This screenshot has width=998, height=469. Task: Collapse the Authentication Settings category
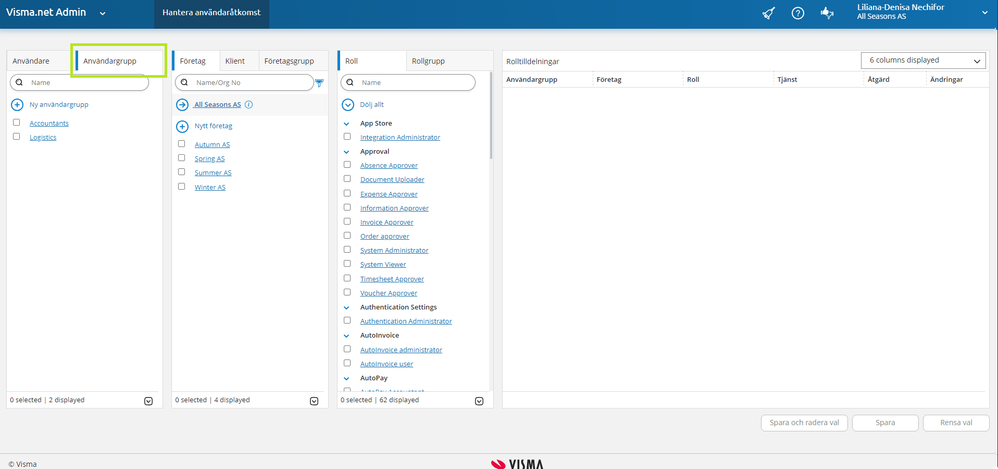(x=347, y=307)
